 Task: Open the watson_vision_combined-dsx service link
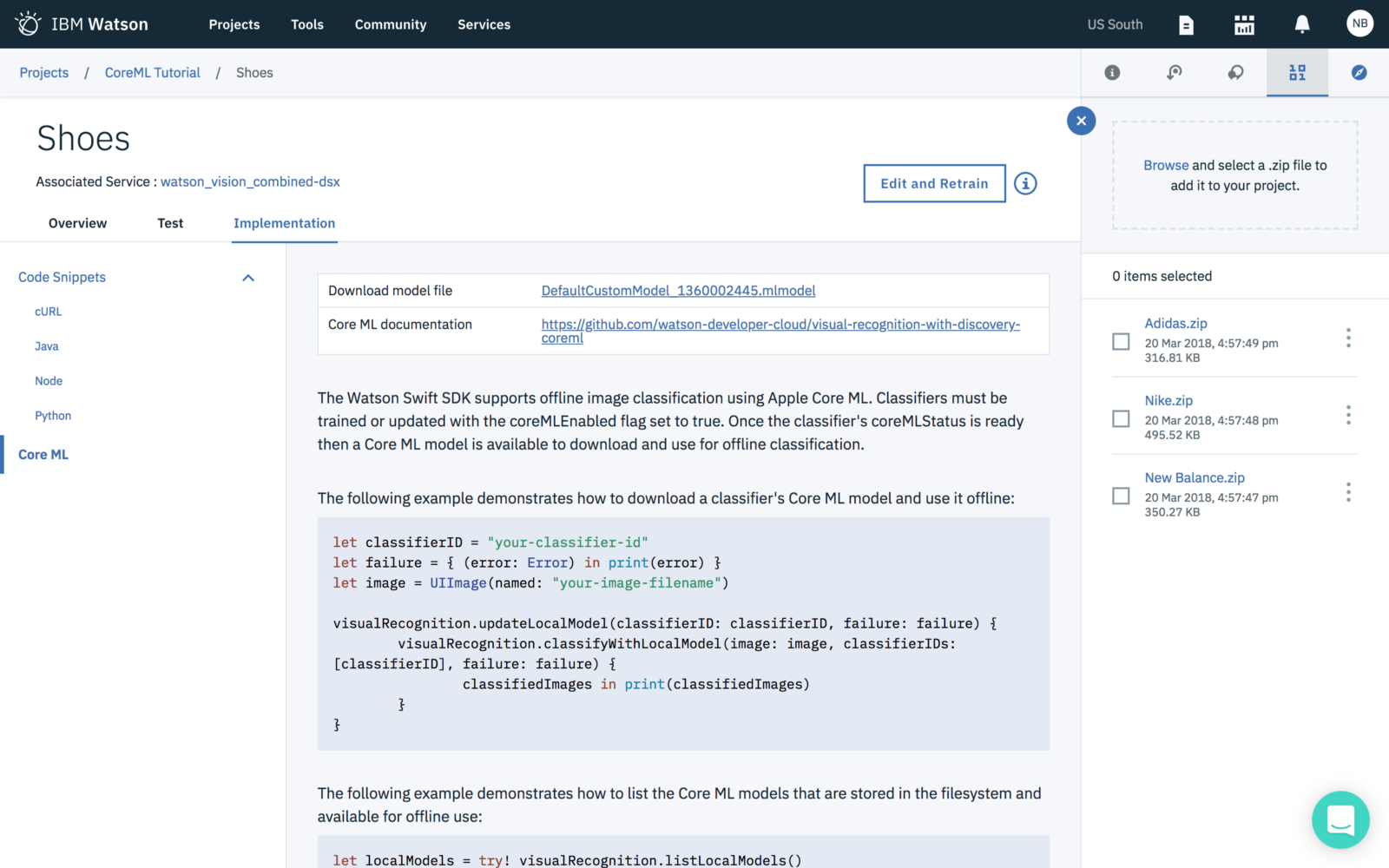click(250, 181)
